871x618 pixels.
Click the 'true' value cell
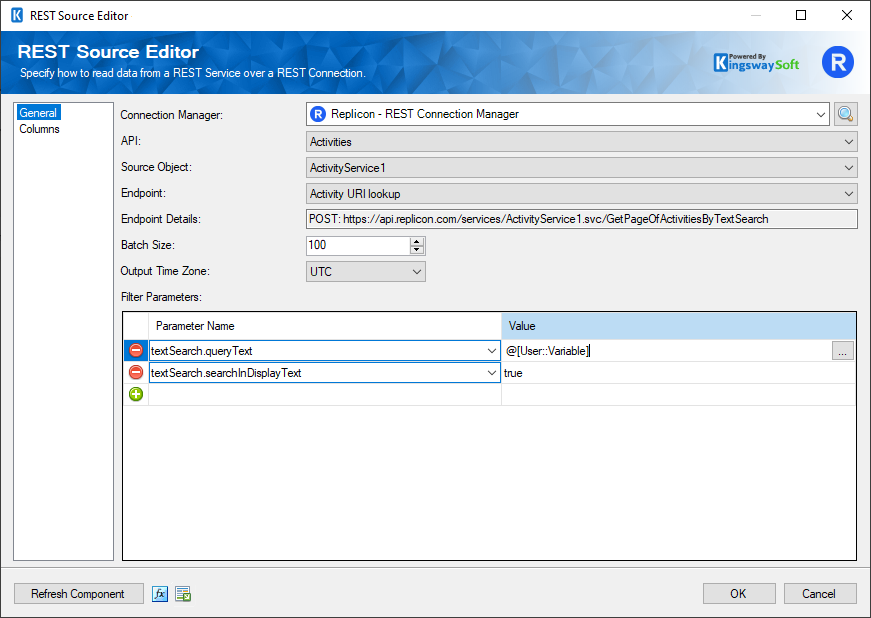pyautogui.click(x=678, y=373)
